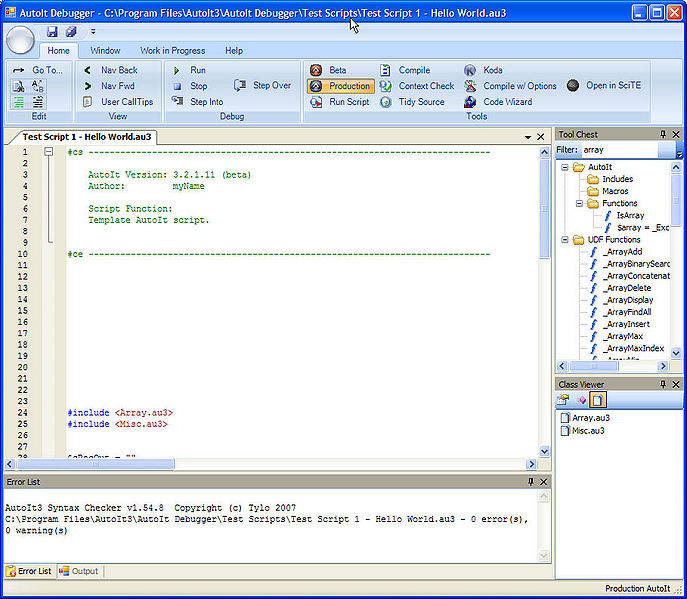This screenshot has height=599, width=687.
Task: Select the Beta AutoIt version toggle
Action: tap(328, 70)
